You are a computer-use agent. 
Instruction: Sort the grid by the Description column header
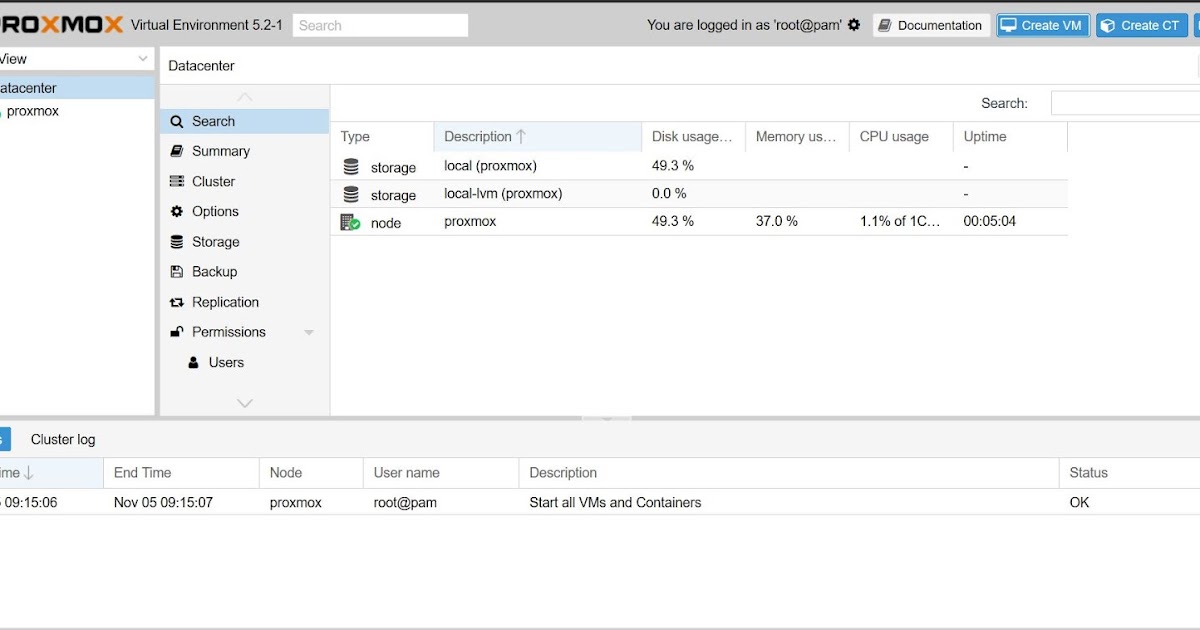click(x=478, y=136)
